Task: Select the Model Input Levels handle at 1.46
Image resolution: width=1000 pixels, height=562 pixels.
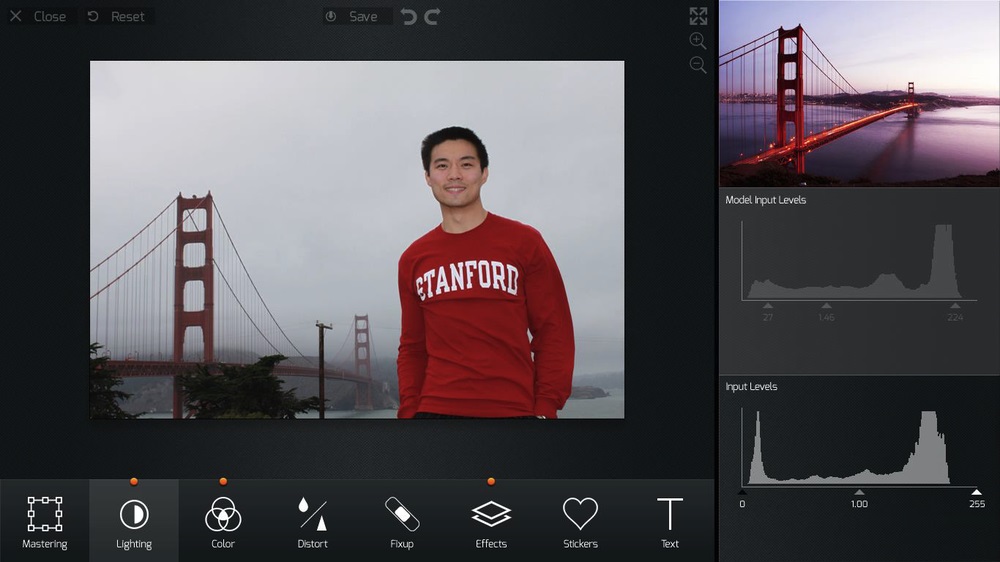Action: point(826,306)
